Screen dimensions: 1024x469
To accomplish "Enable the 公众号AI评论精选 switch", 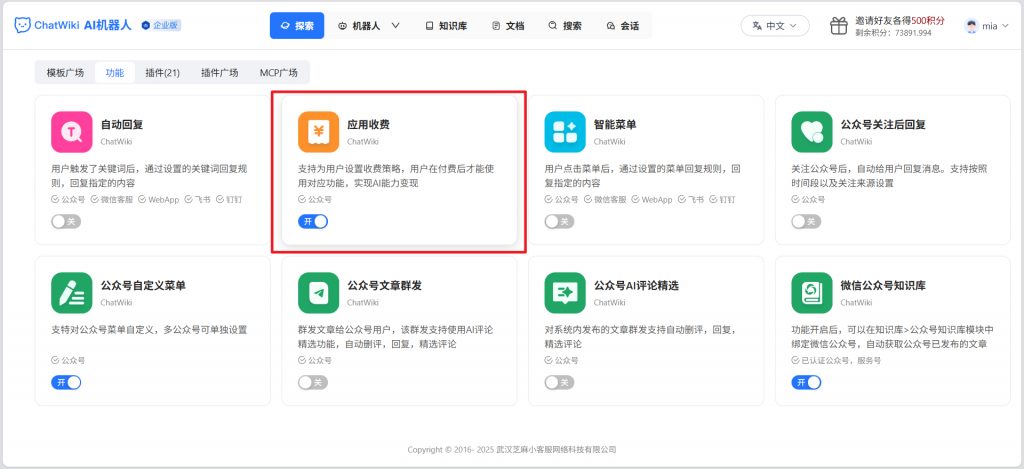I will coord(559,382).
